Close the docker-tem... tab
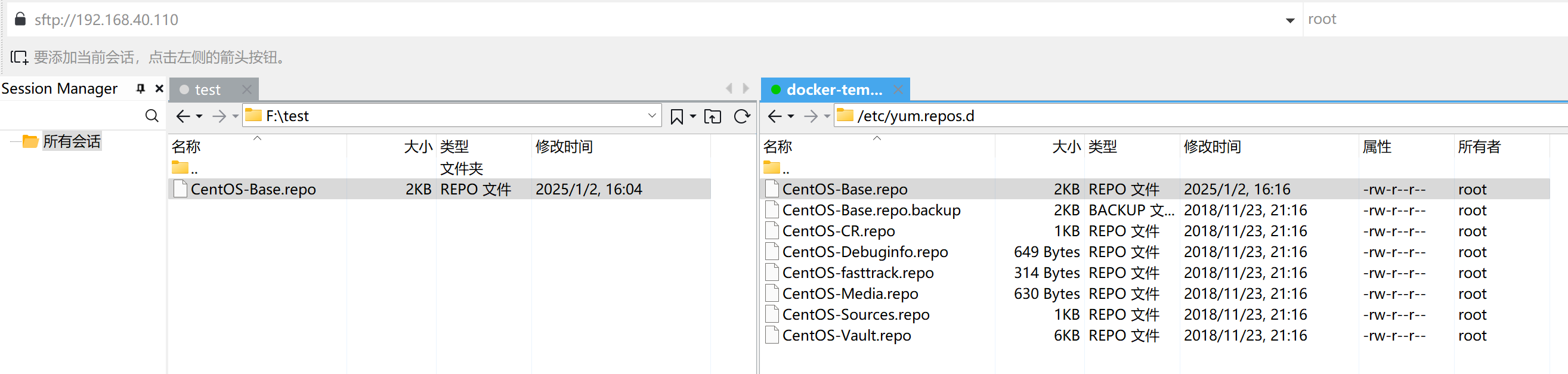This screenshot has width=1568, height=374. click(898, 89)
